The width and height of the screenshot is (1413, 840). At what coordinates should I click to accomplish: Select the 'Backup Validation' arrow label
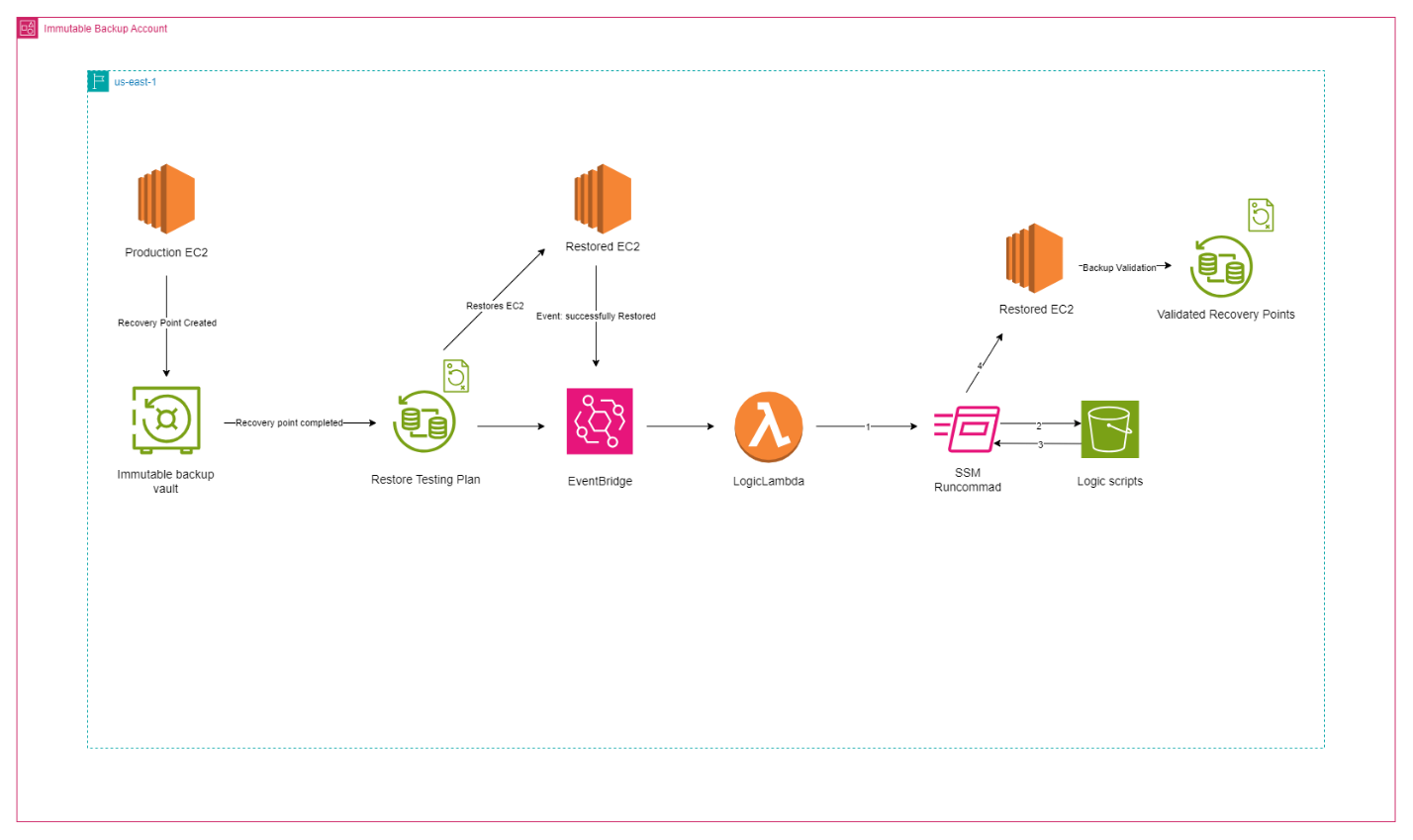coord(1118,267)
